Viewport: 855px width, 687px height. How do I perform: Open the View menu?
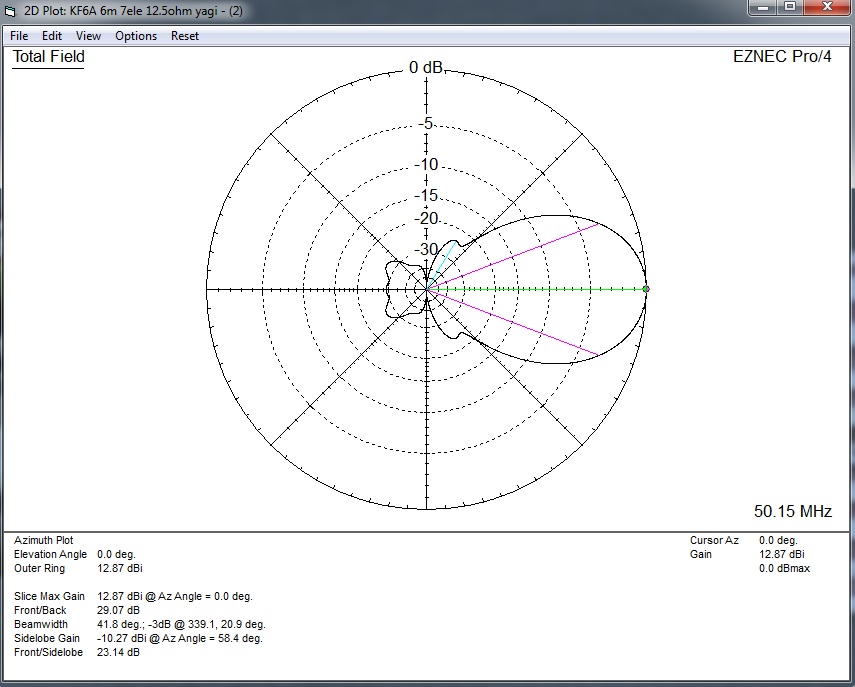tap(88, 36)
